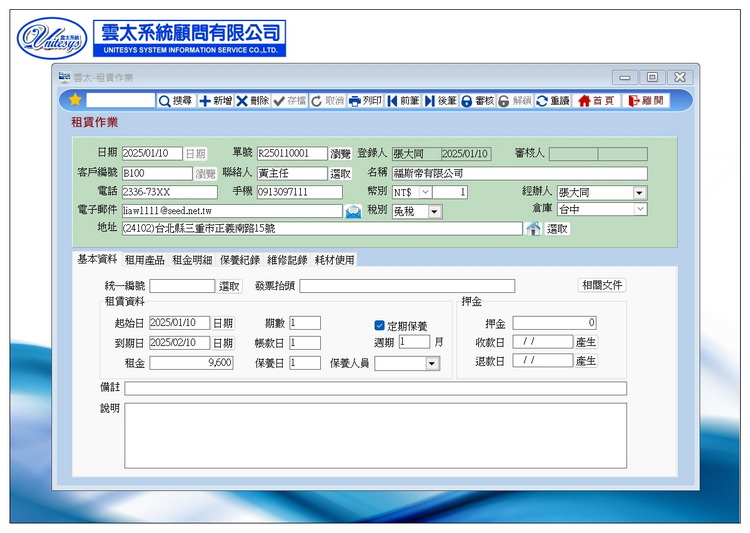Click the 備註 remarks field
The height and width of the screenshot is (533, 750).
(x=375, y=388)
